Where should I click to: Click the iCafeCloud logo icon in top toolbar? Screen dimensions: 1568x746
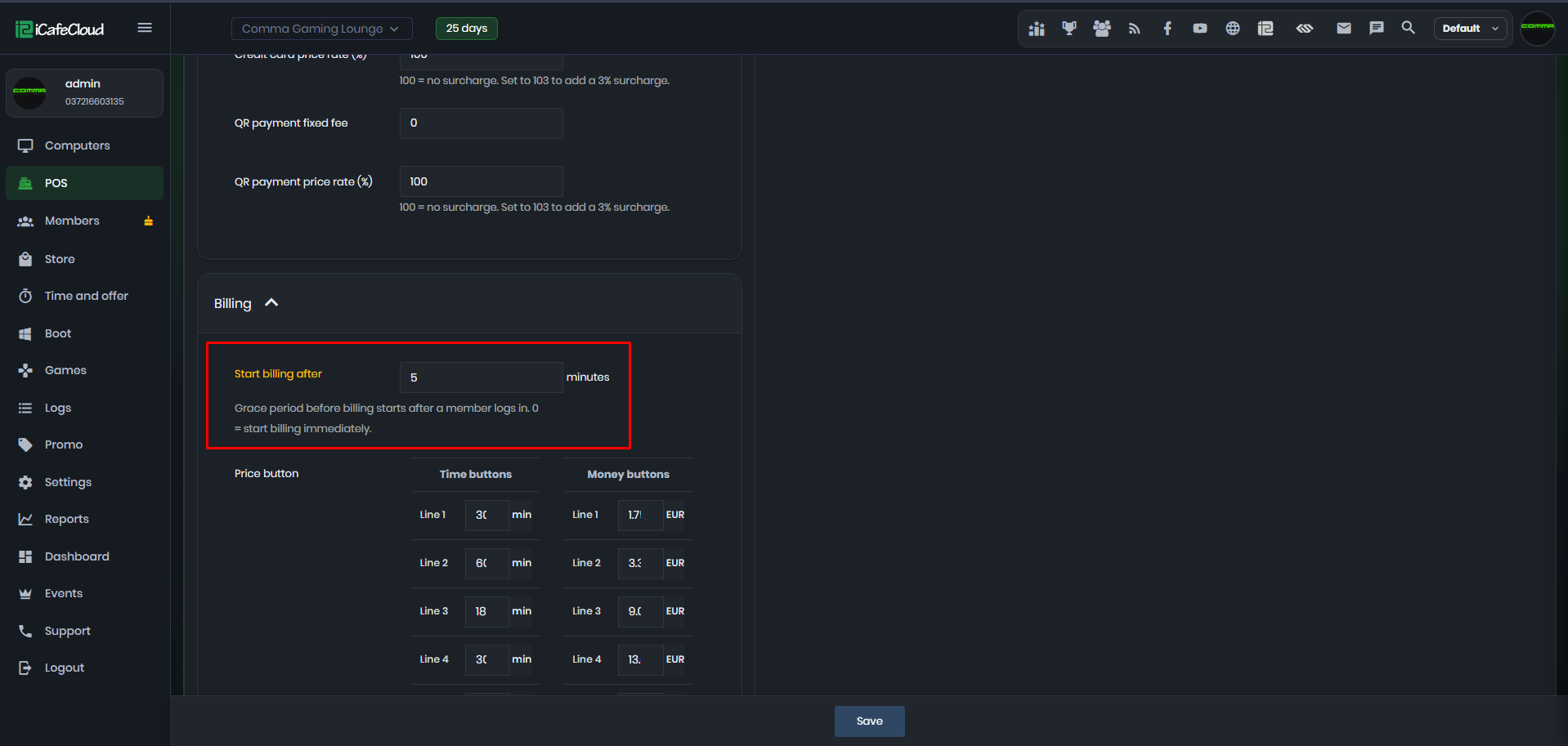point(1266,29)
